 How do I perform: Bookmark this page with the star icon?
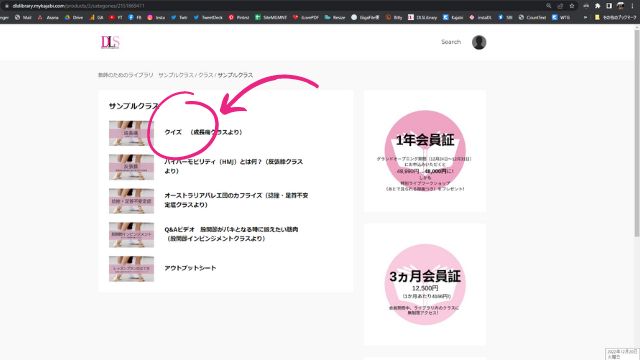click(572, 6)
